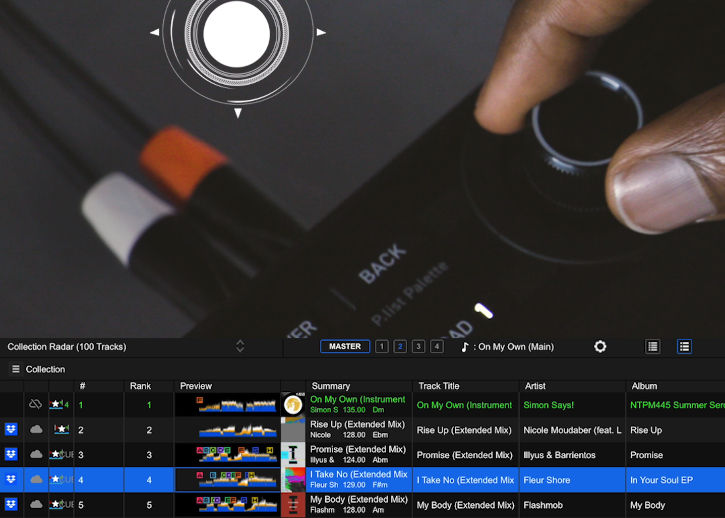This screenshot has width=725, height=518.
Task: Click the star status icon in the On My Own row
Action: (x=59, y=405)
